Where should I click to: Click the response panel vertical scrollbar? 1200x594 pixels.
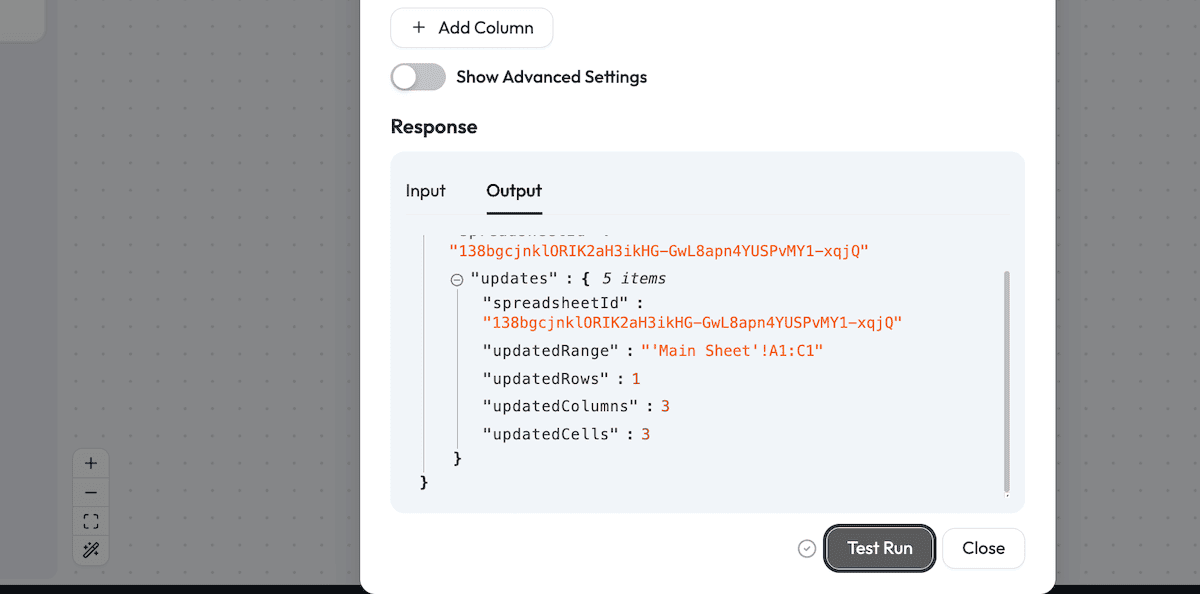click(1006, 380)
